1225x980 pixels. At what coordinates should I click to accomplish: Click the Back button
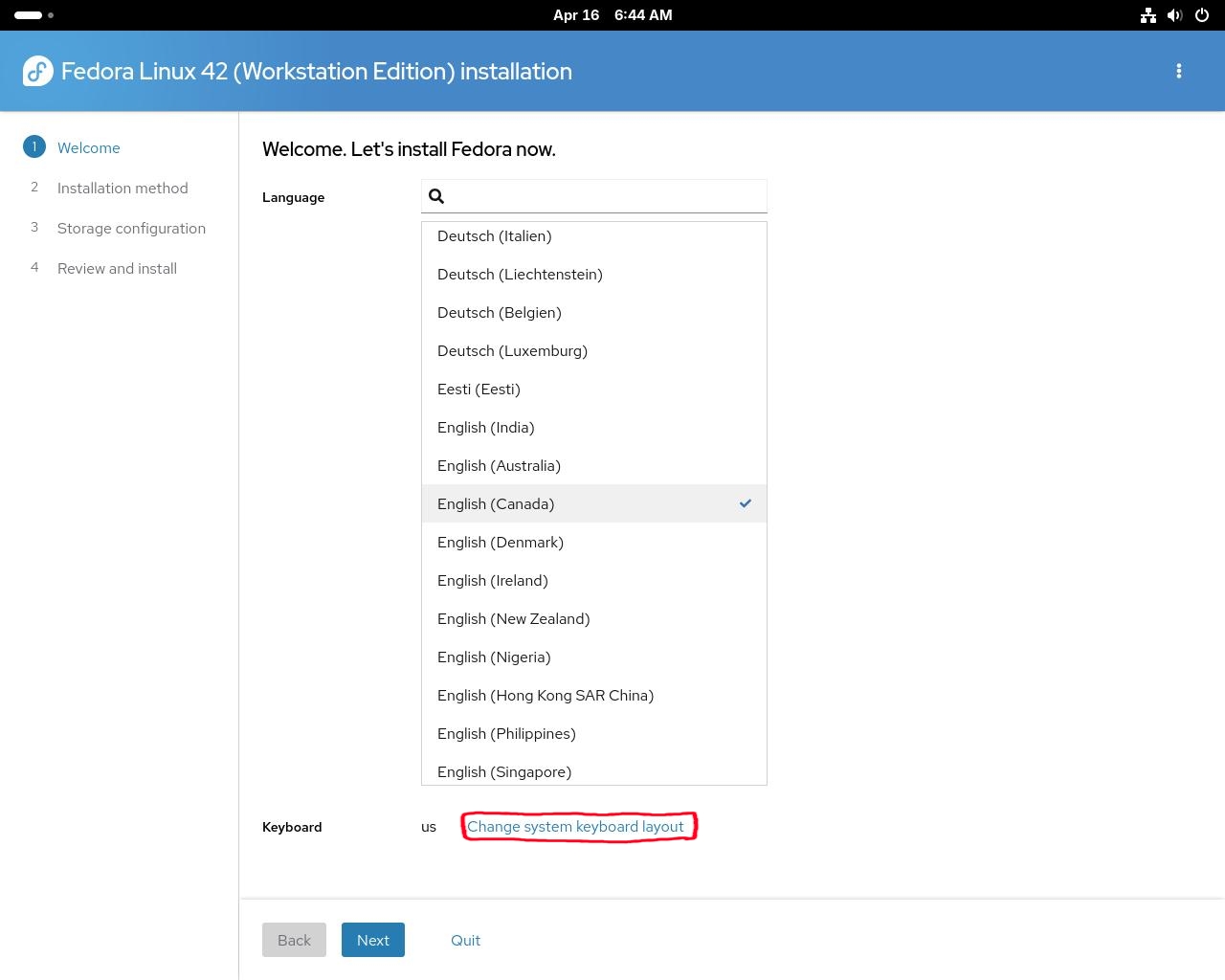click(294, 940)
